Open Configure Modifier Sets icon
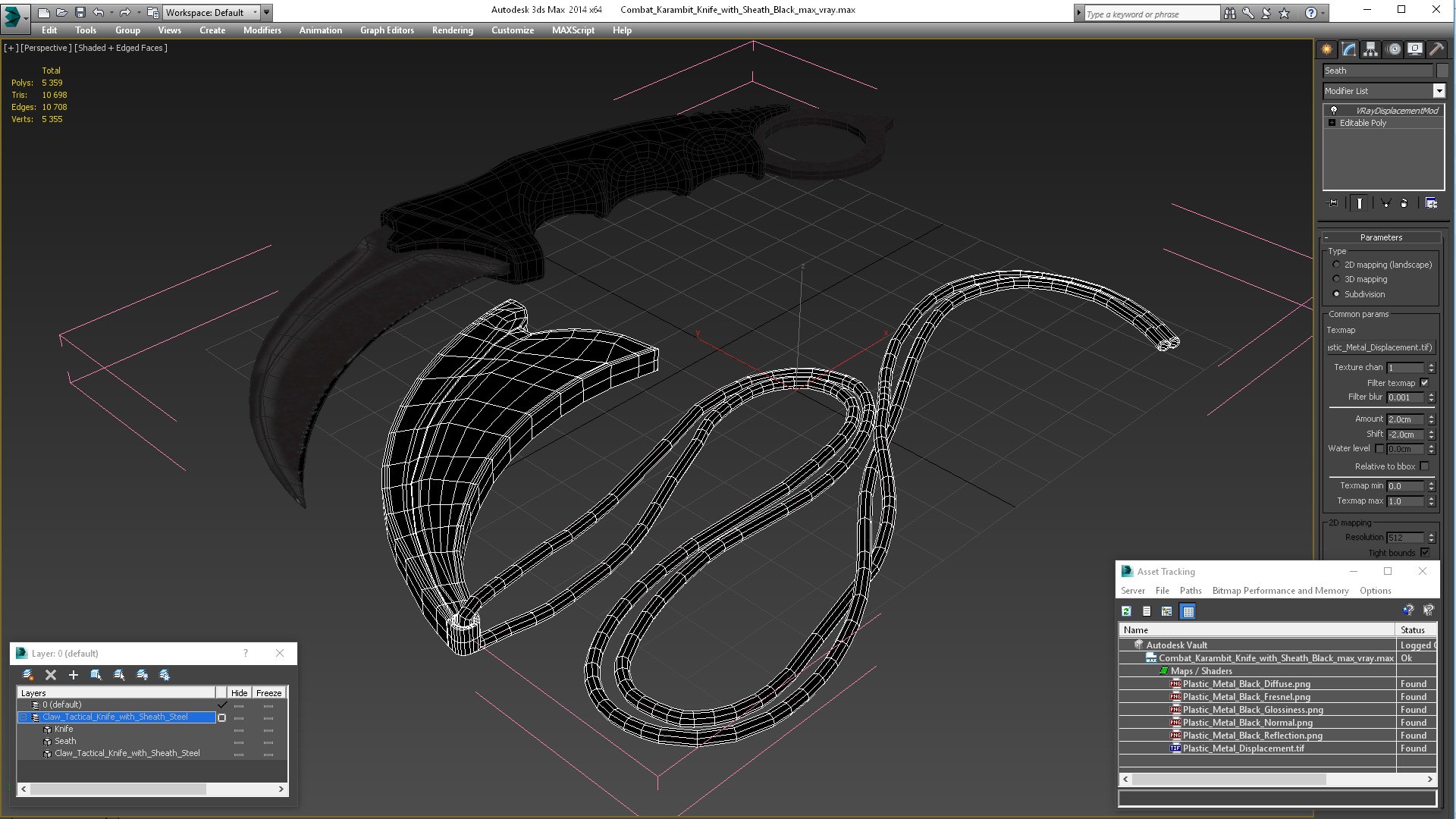 (1432, 203)
